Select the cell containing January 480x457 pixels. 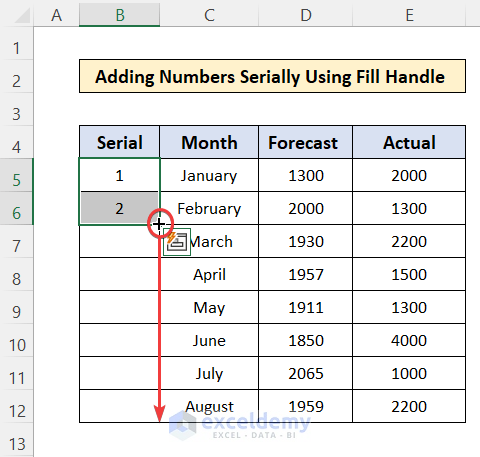coord(209,175)
